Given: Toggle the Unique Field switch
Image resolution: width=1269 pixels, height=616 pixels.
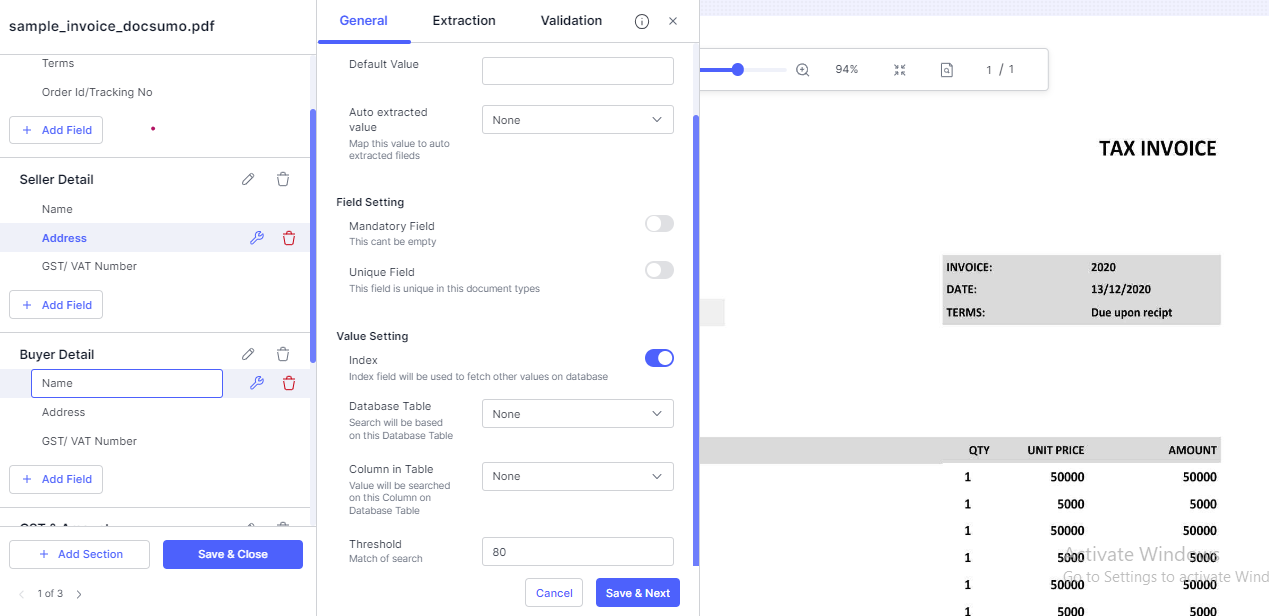Looking at the screenshot, I should 659,270.
